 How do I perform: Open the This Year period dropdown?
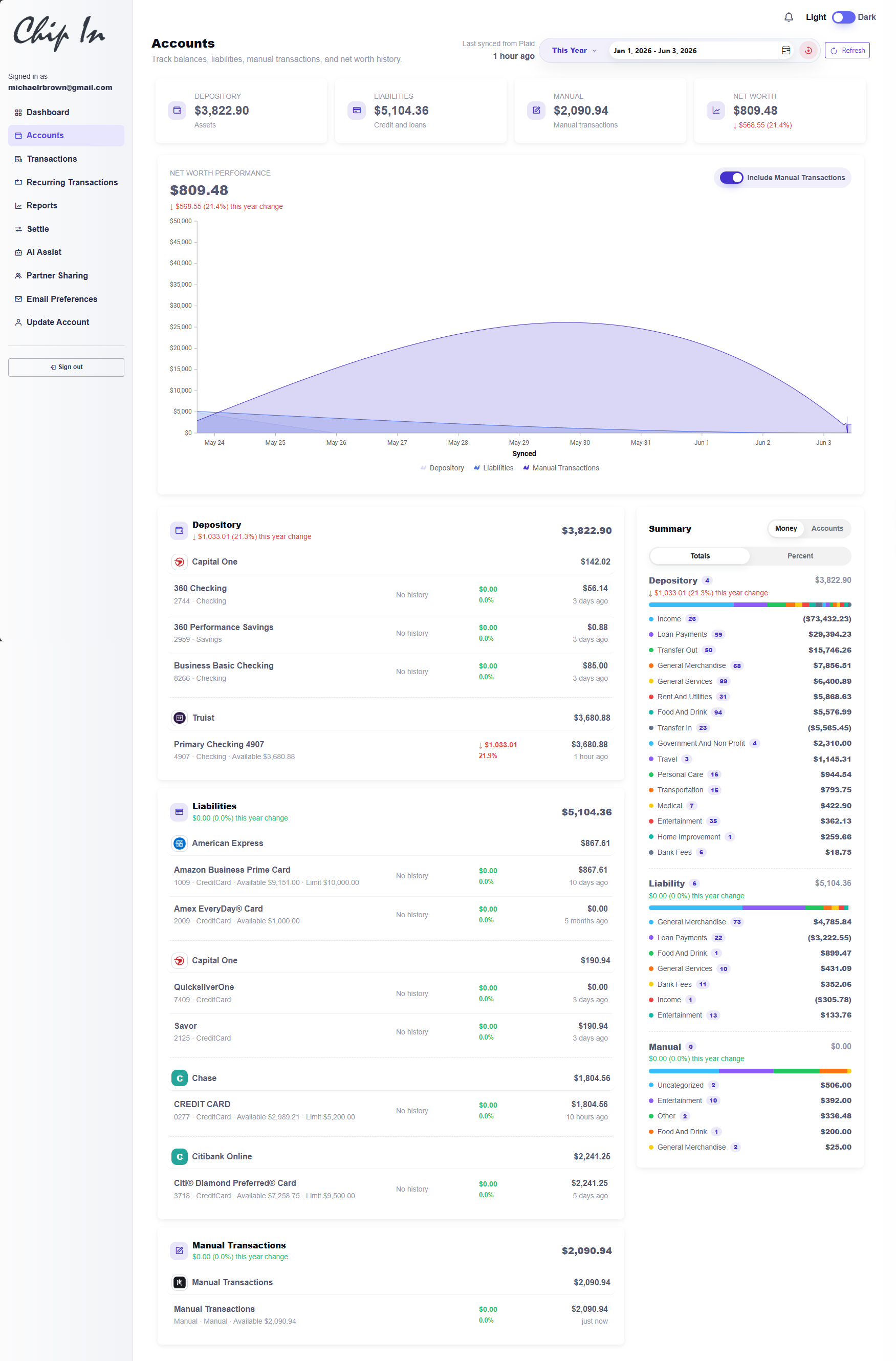(x=574, y=50)
